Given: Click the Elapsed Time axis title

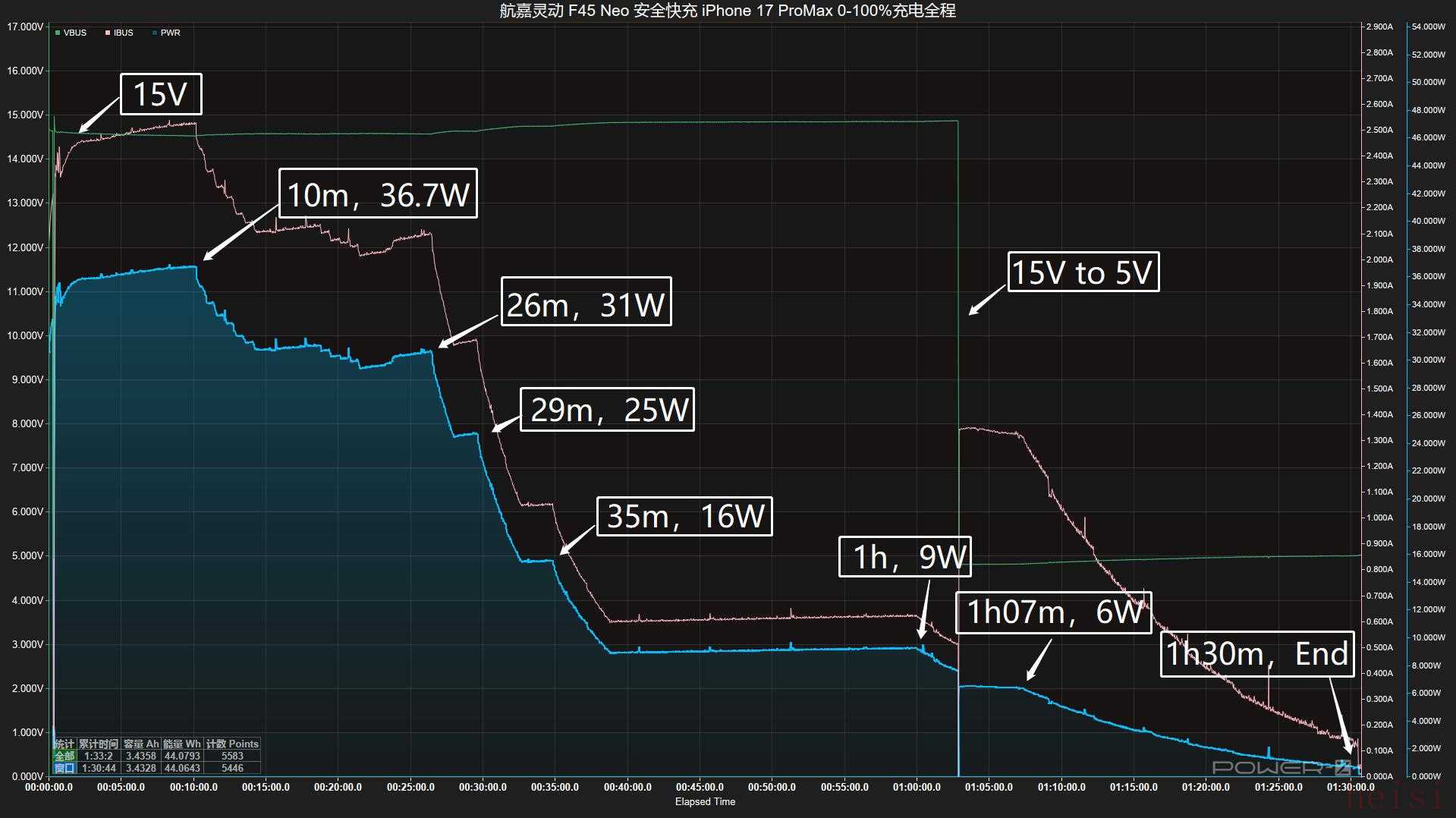Looking at the screenshot, I should (x=705, y=801).
